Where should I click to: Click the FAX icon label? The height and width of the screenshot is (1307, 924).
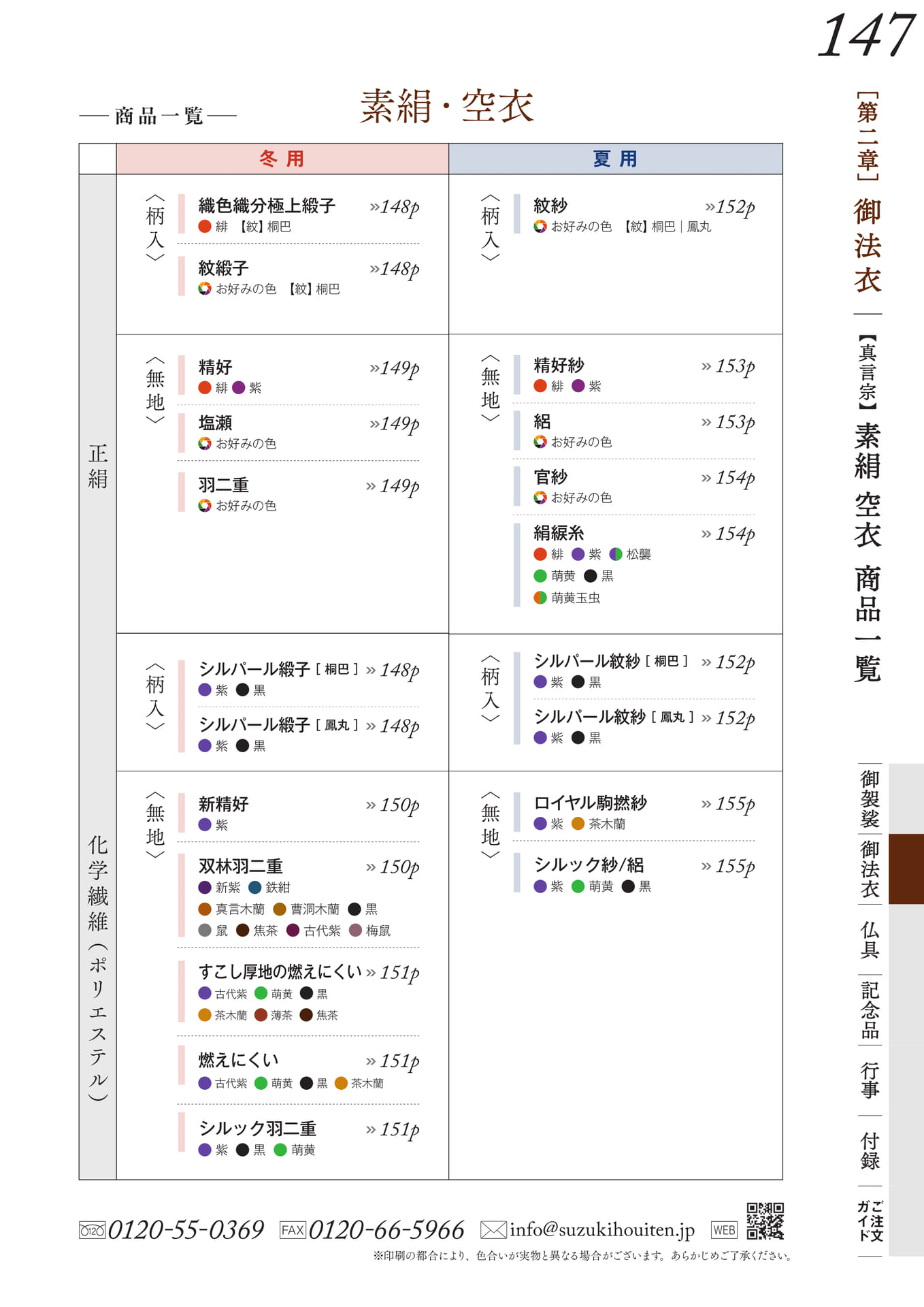pos(293,1229)
